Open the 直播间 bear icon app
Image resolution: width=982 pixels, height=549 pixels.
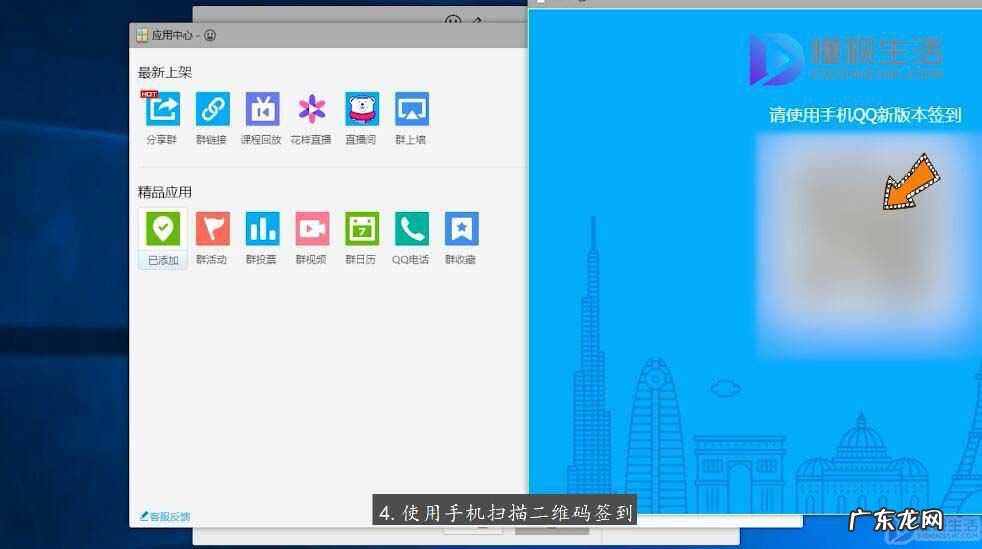pyautogui.click(x=362, y=110)
